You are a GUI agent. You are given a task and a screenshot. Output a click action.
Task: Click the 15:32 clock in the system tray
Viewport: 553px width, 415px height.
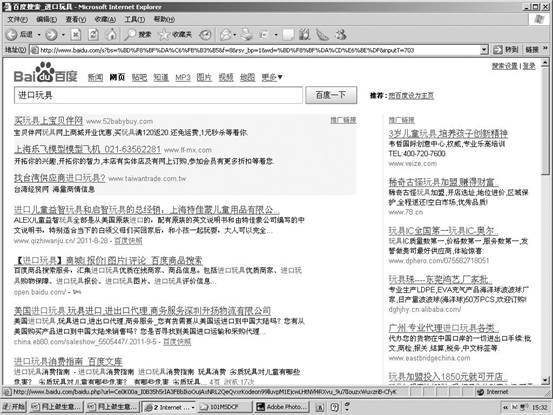click(x=539, y=407)
